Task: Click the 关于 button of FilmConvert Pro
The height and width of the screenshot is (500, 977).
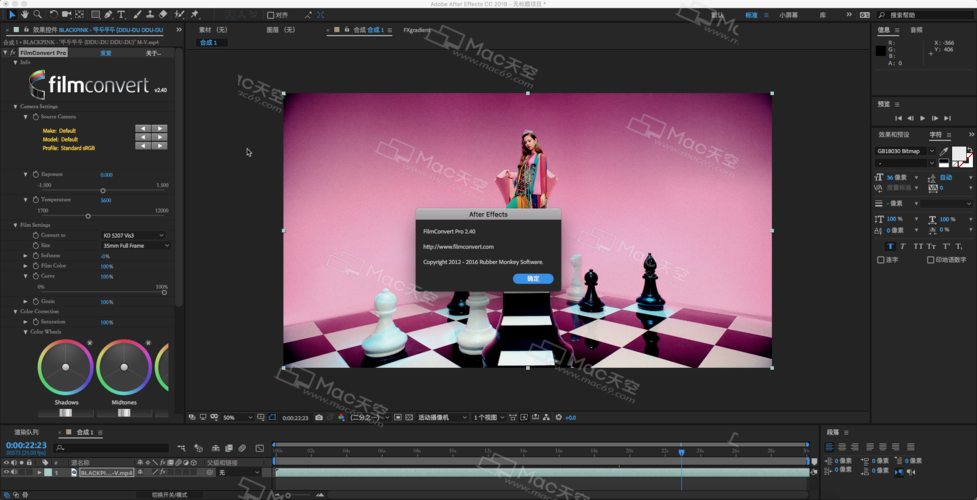Action: [x=153, y=53]
